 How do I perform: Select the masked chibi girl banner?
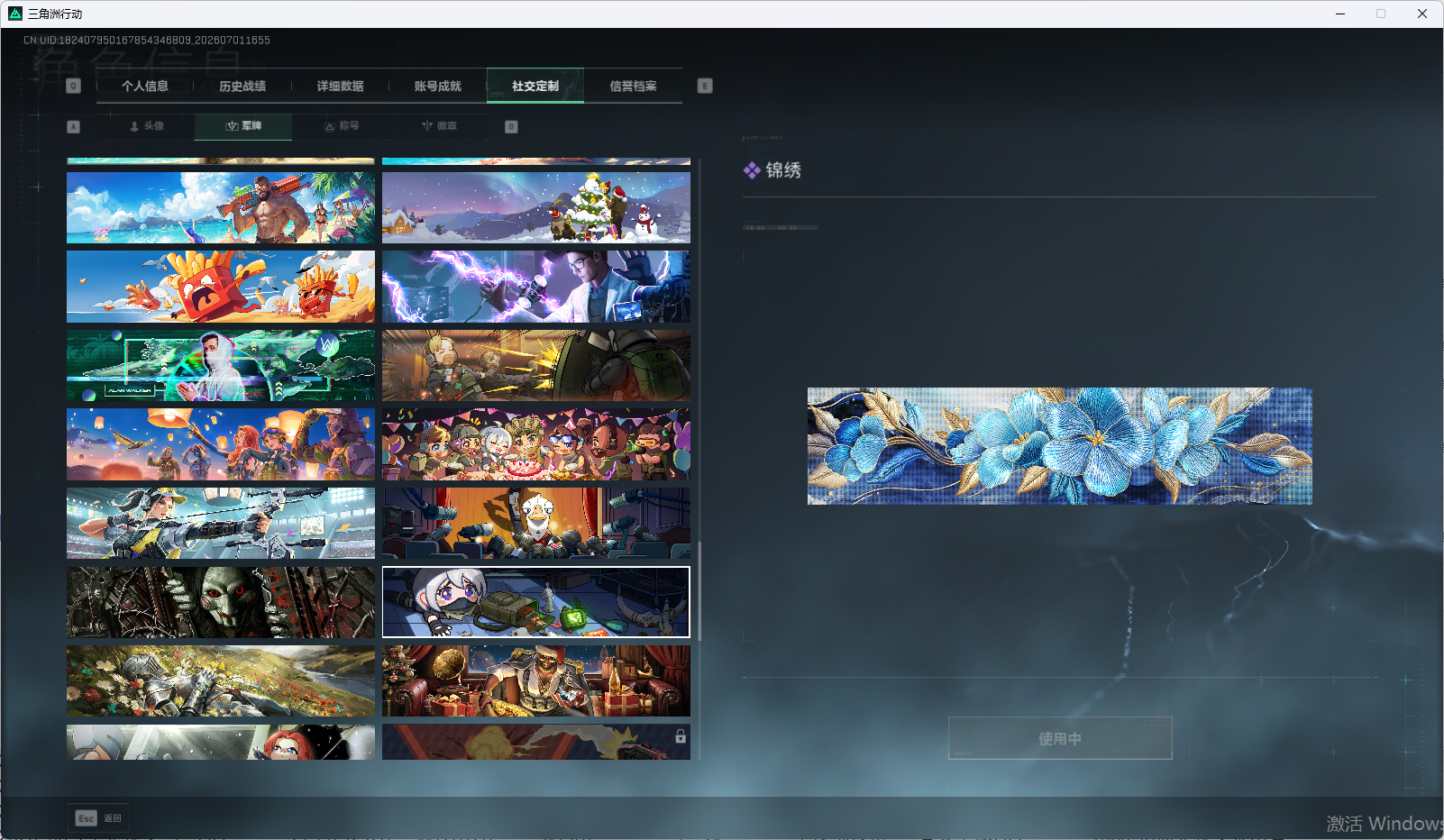[536, 602]
